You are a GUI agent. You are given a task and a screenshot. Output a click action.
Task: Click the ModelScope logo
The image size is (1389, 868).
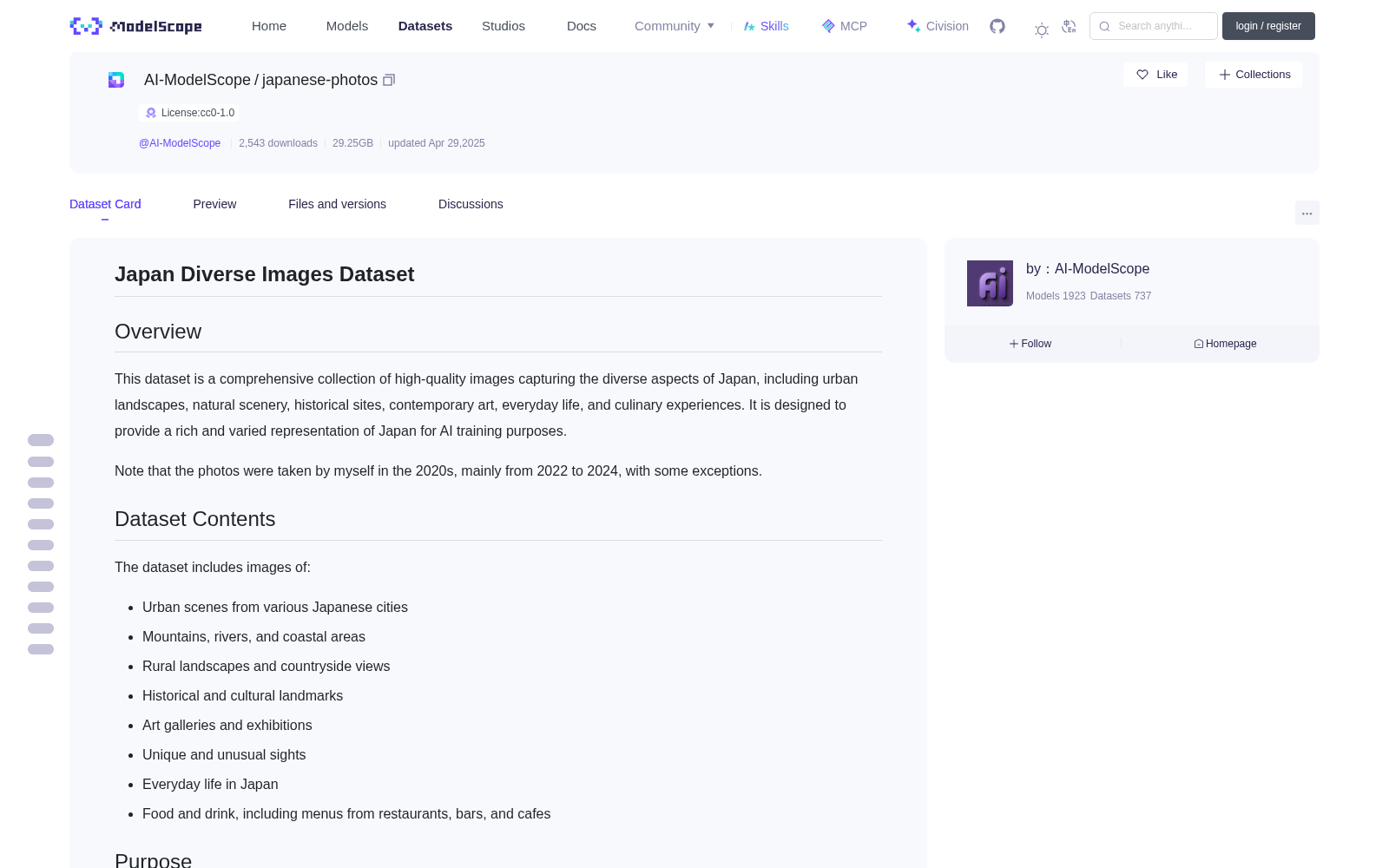click(x=136, y=26)
